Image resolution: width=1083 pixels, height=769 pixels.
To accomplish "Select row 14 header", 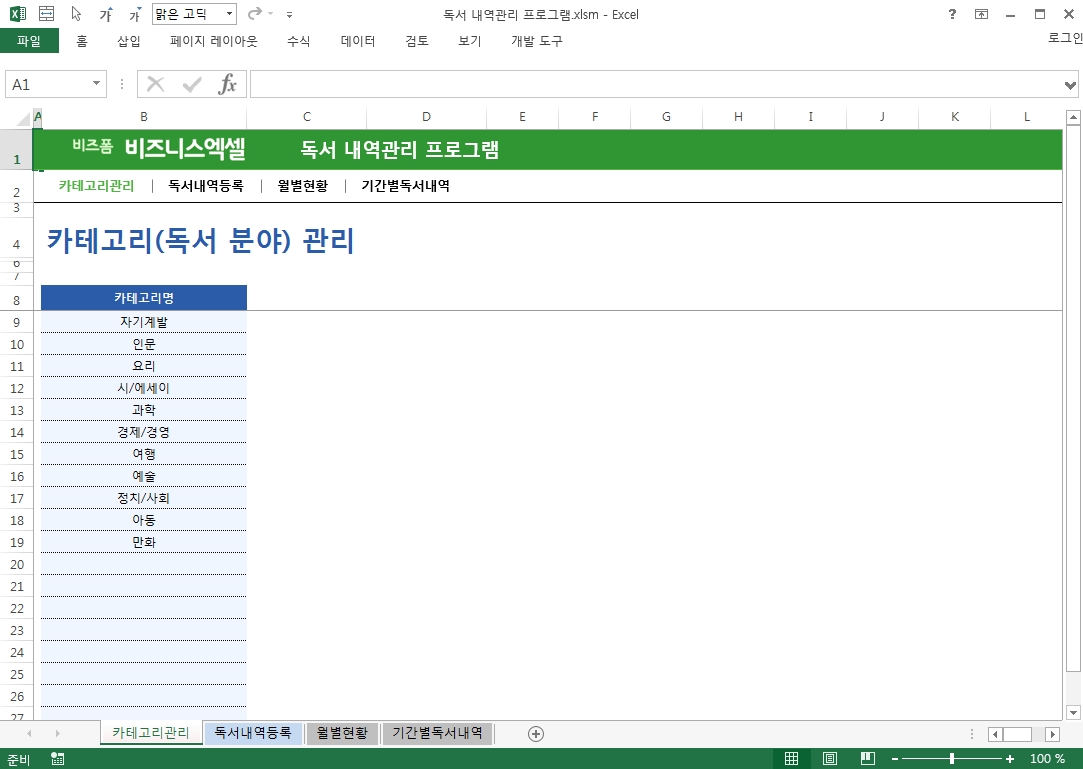I will [17, 433].
